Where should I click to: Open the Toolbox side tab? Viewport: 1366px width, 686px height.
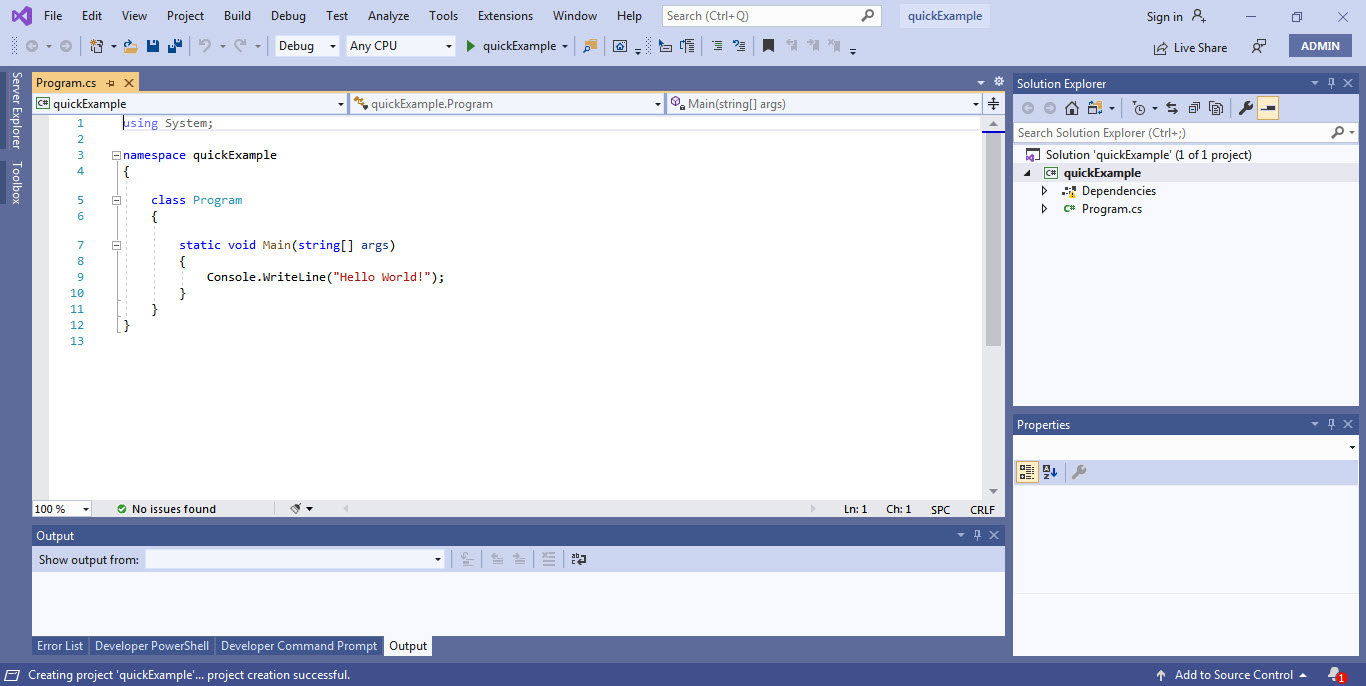point(15,183)
